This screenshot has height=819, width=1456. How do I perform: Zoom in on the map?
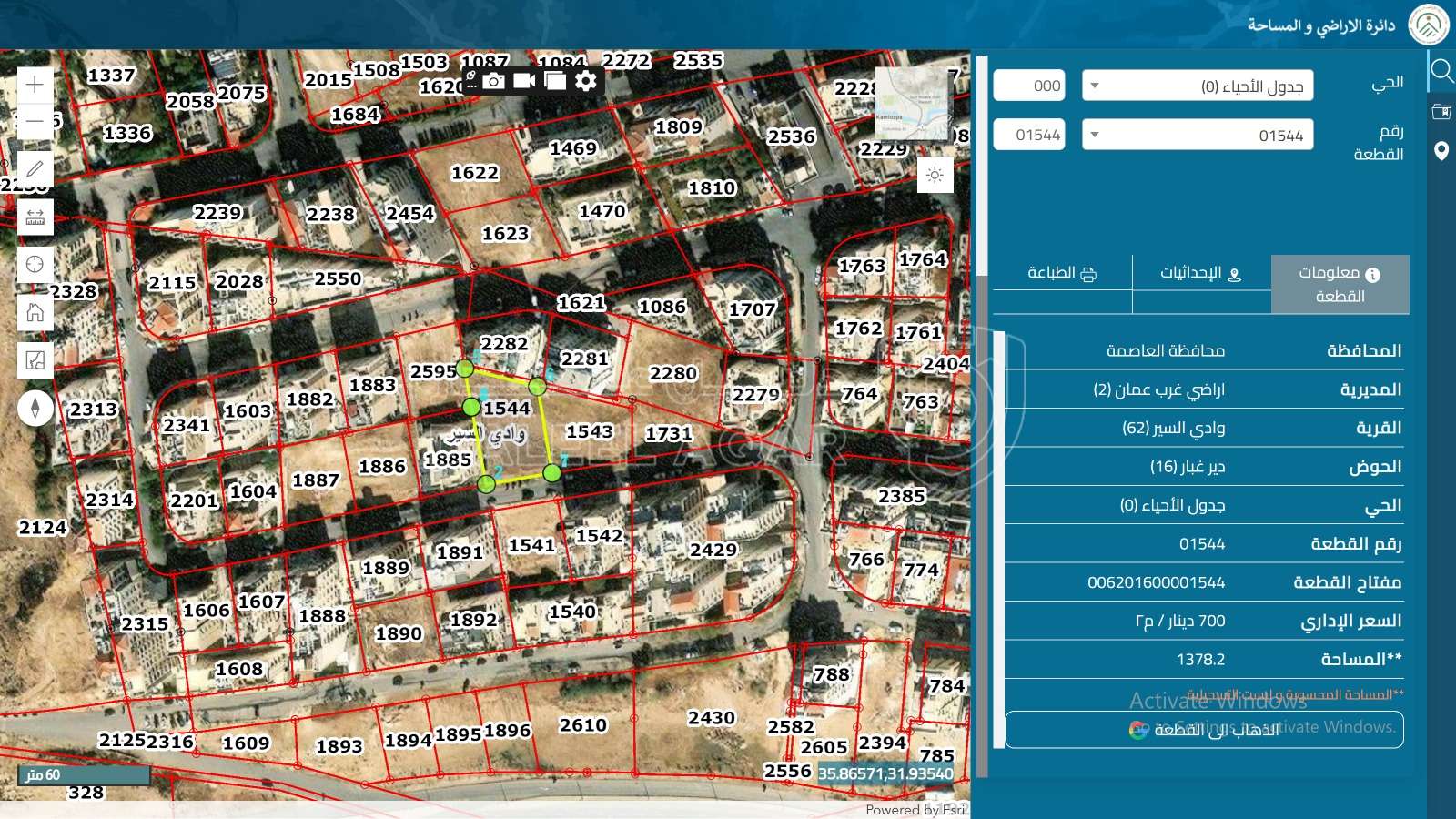[35, 85]
